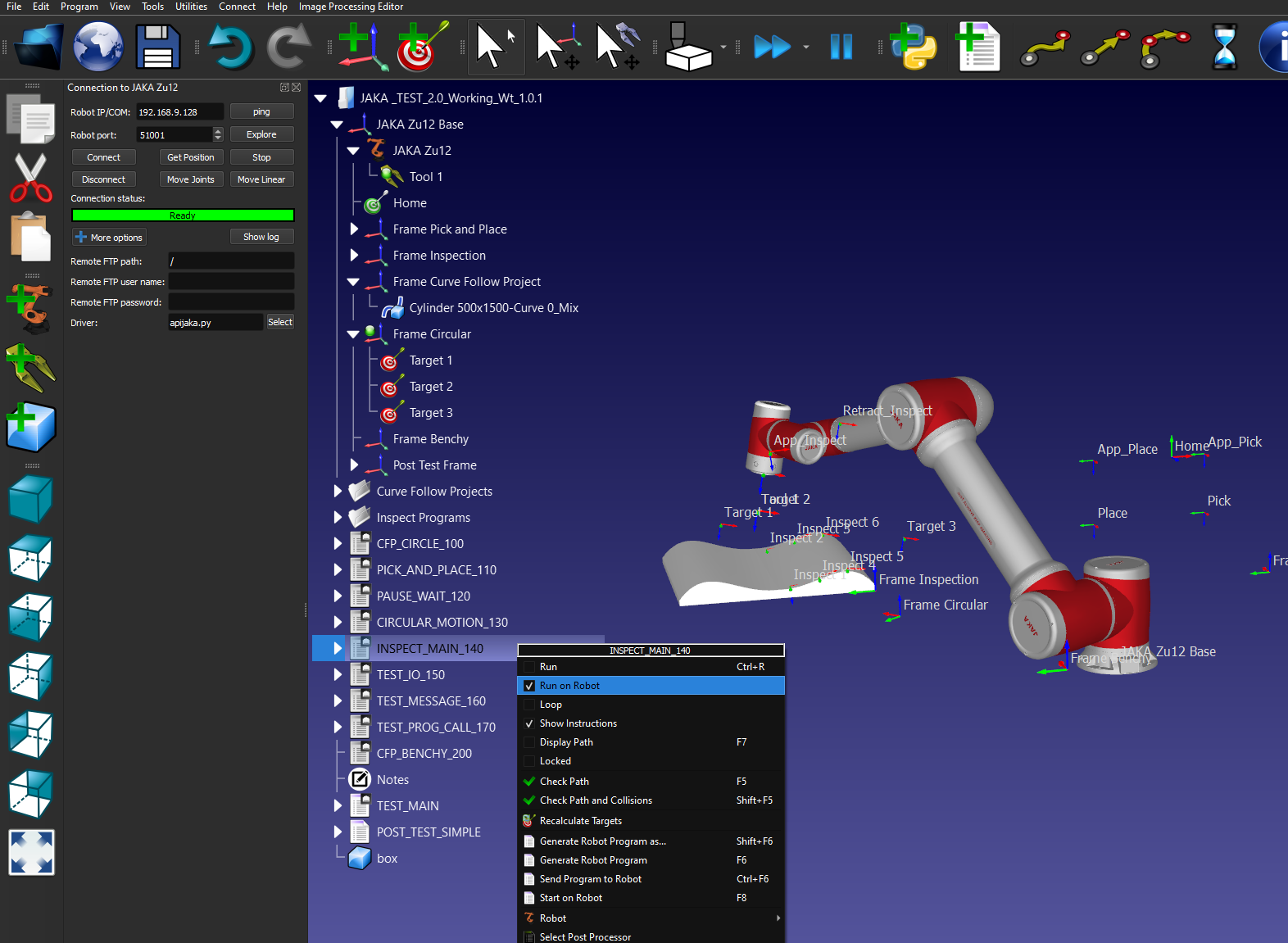Click the ping button
The width and height of the screenshot is (1288, 943).
[261, 111]
